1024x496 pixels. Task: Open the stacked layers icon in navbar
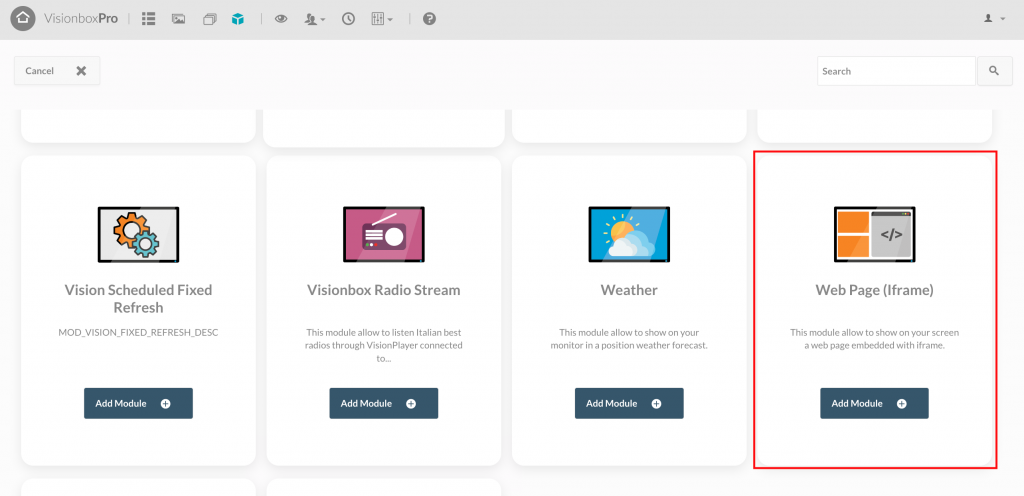209,20
